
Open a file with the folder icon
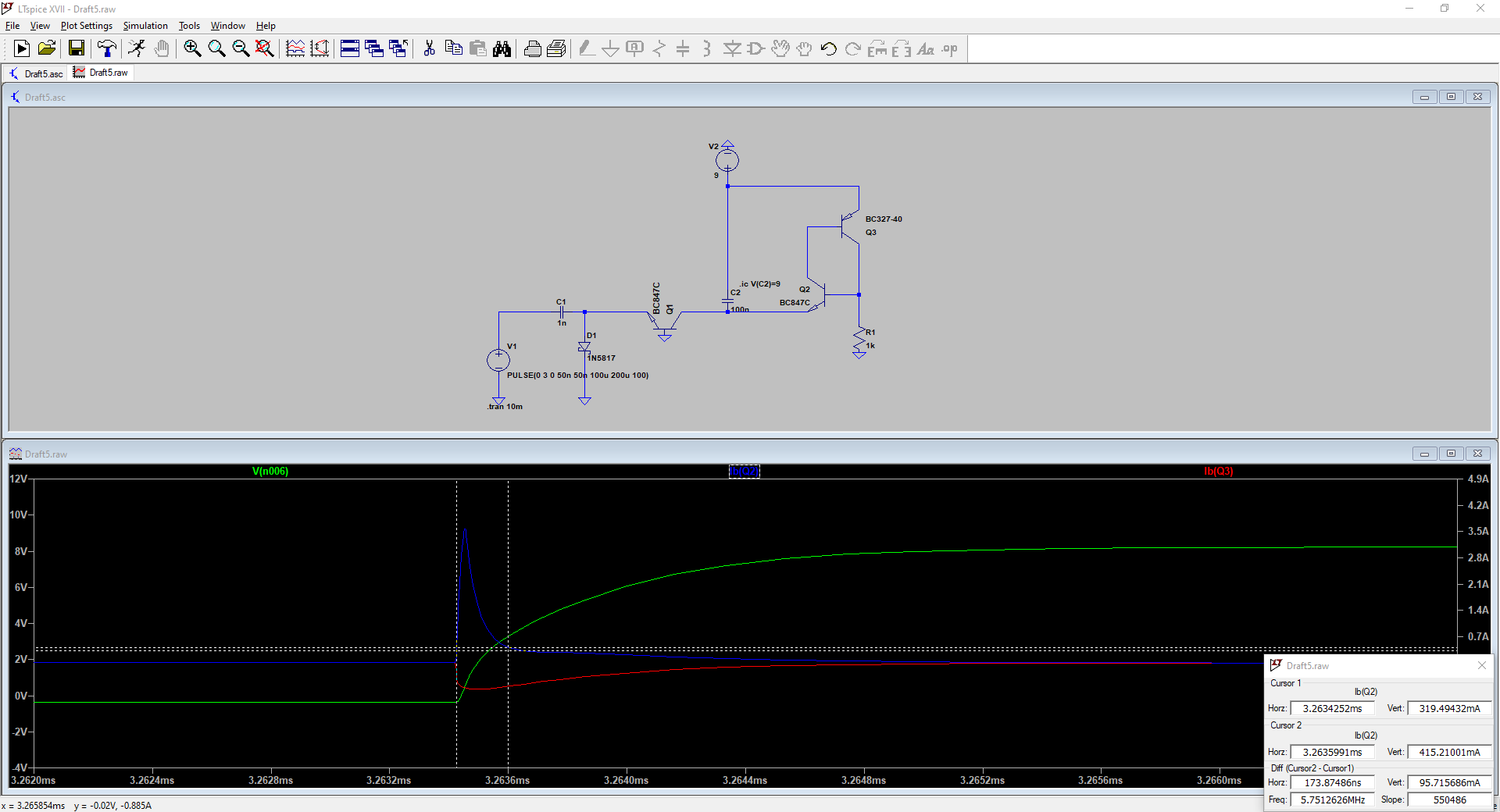(47, 48)
